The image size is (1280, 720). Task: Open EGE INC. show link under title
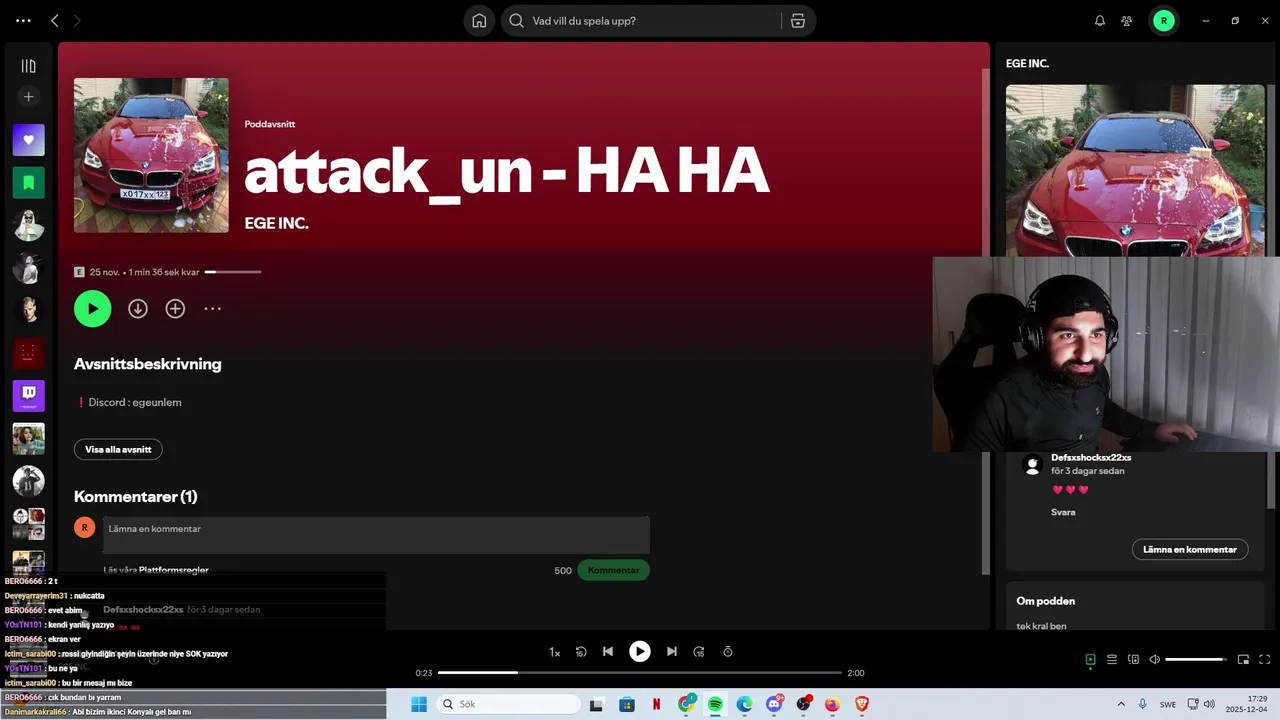coord(276,223)
